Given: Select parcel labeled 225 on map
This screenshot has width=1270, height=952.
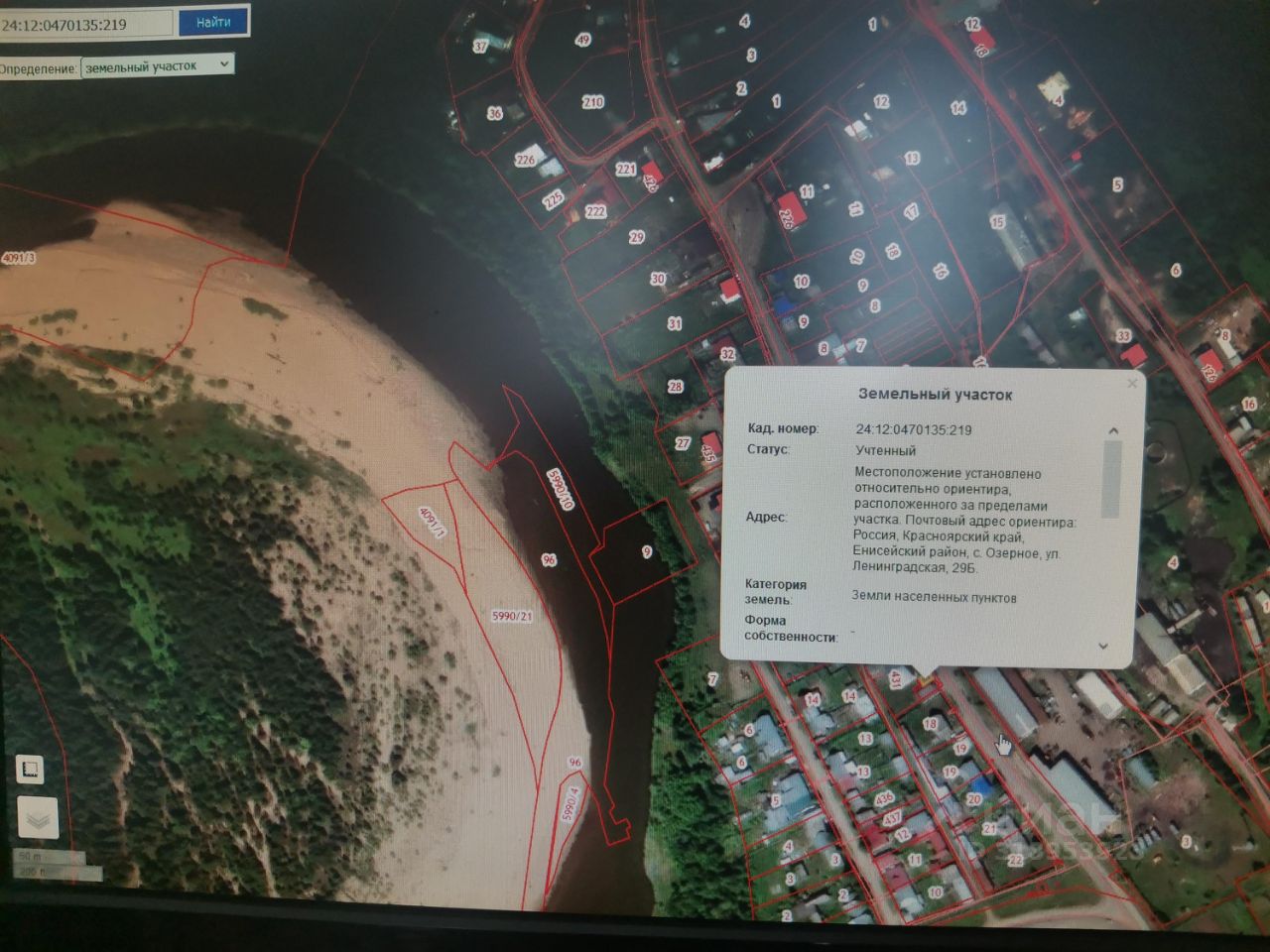Looking at the screenshot, I should (553, 199).
